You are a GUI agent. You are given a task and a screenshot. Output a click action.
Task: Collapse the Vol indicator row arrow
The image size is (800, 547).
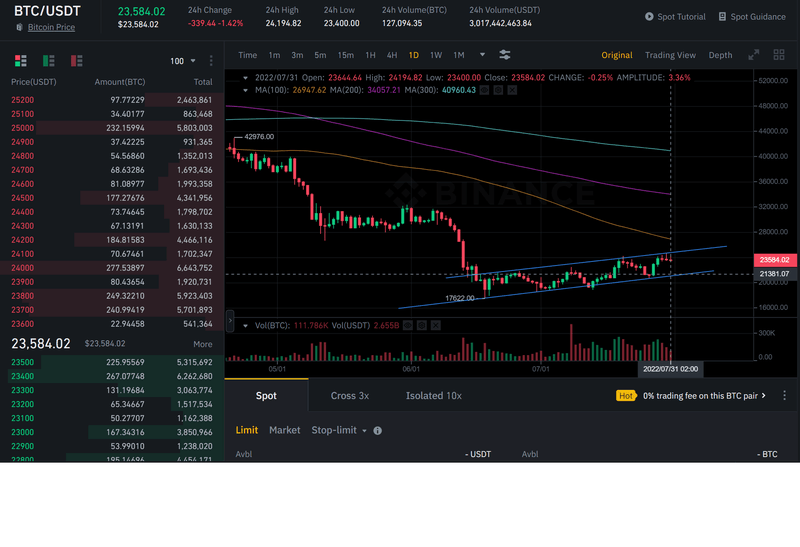(245, 325)
